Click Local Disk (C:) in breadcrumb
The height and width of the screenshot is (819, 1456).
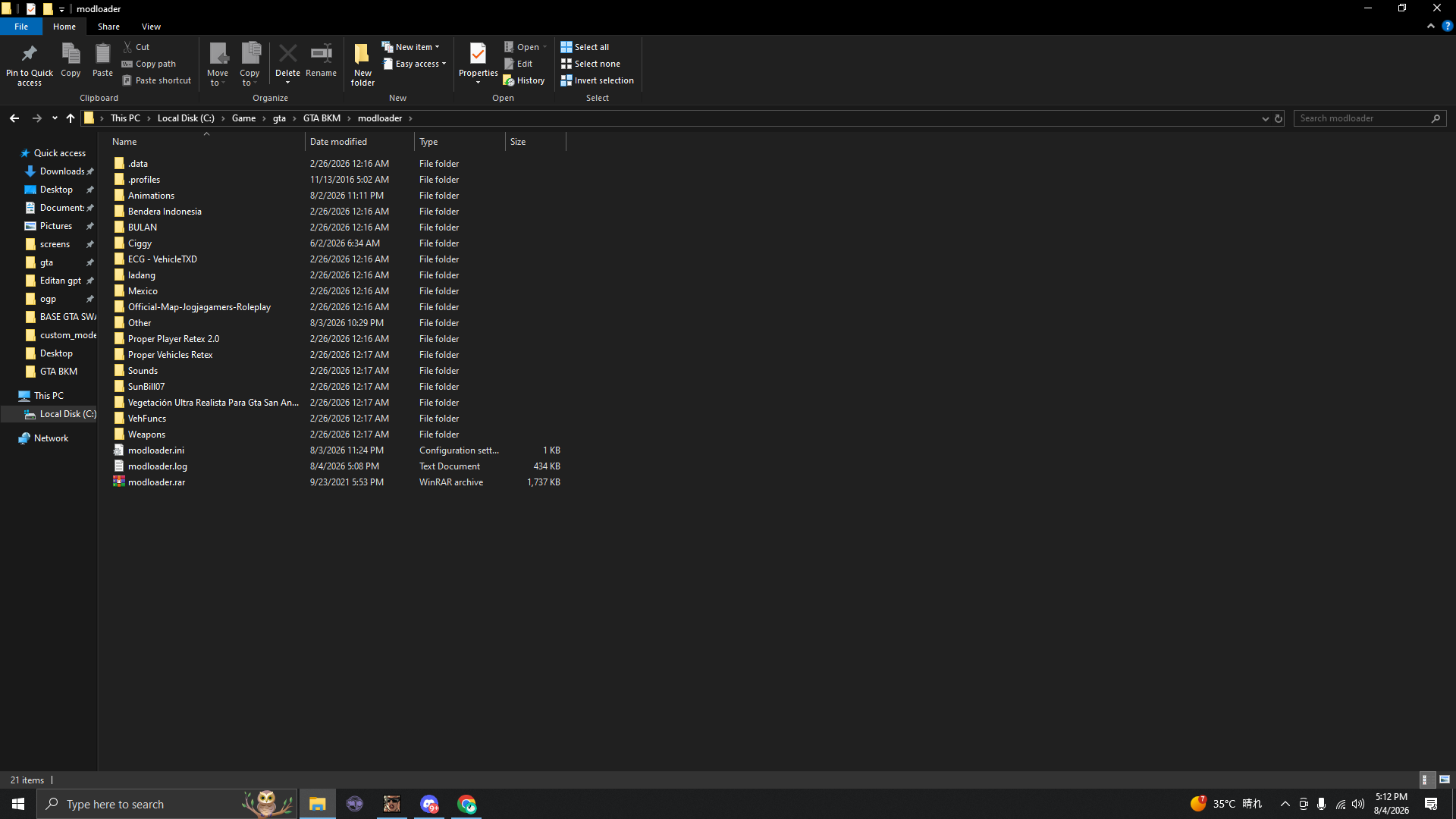(x=186, y=118)
